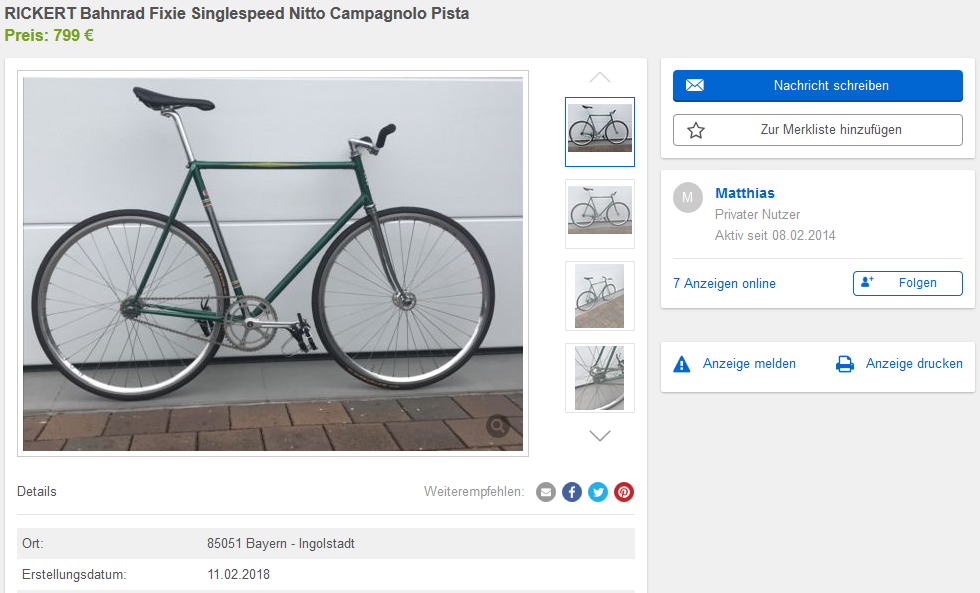Select the third bike thumbnail
This screenshot has width=980, height=593.
600,295
